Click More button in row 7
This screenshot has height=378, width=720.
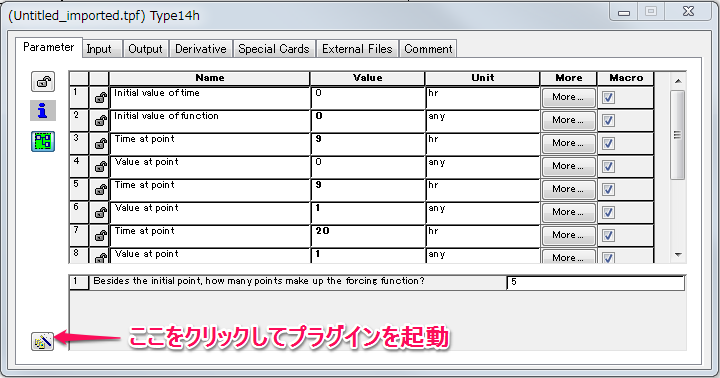point(568,235)
